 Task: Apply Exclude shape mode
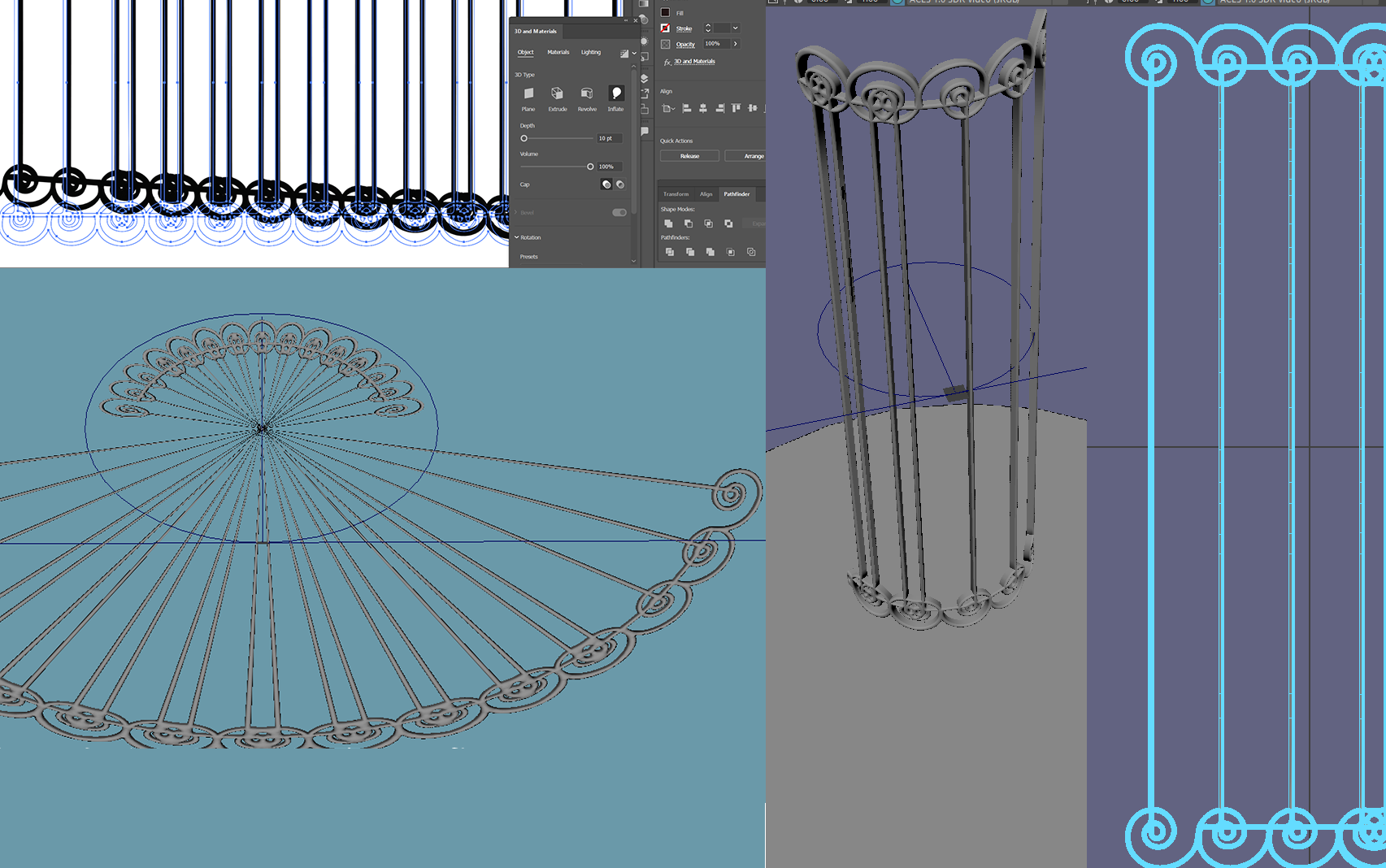click(728, 224)
